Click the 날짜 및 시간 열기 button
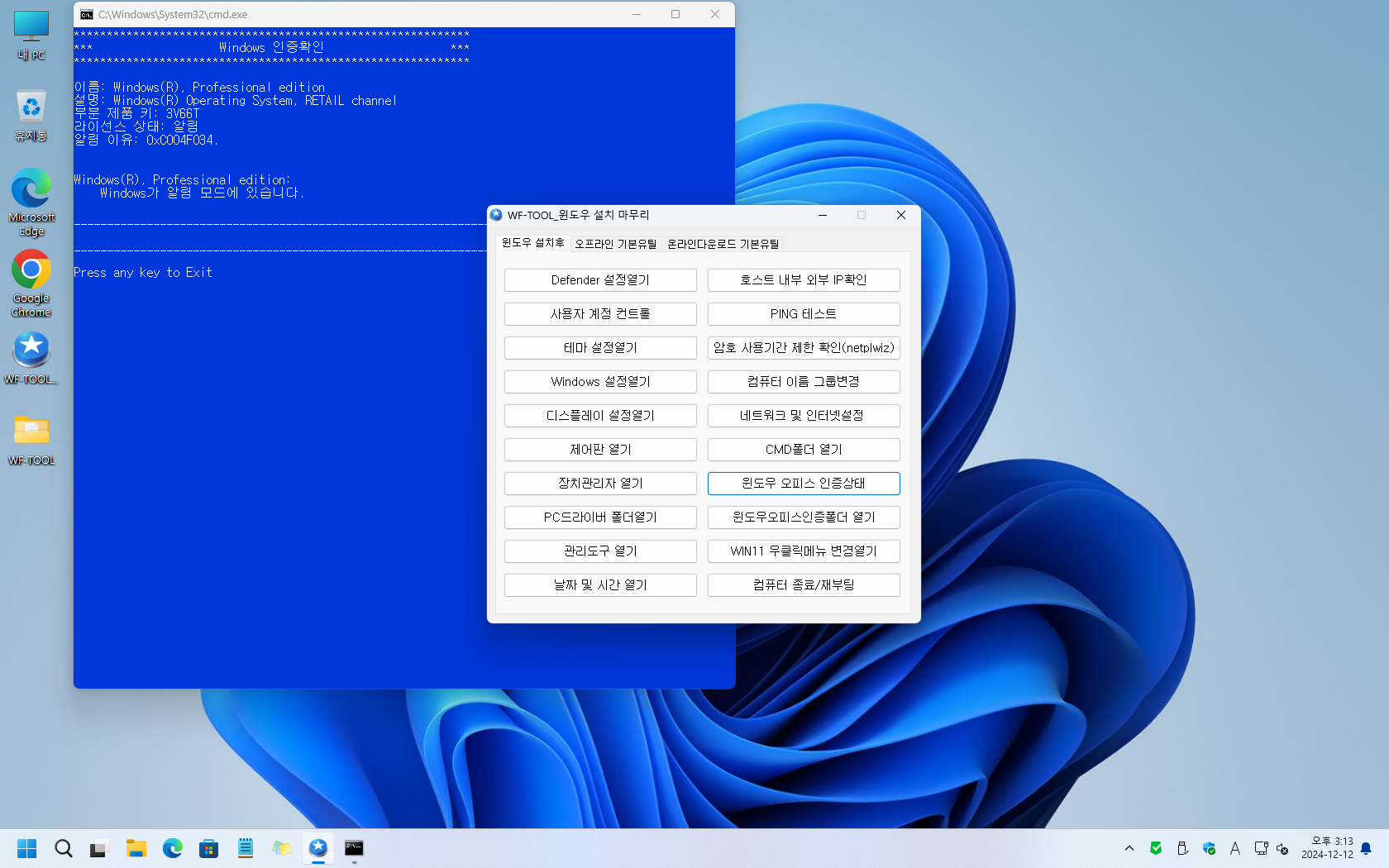This screenshot has width=1389, height=868. coord(600,585)
